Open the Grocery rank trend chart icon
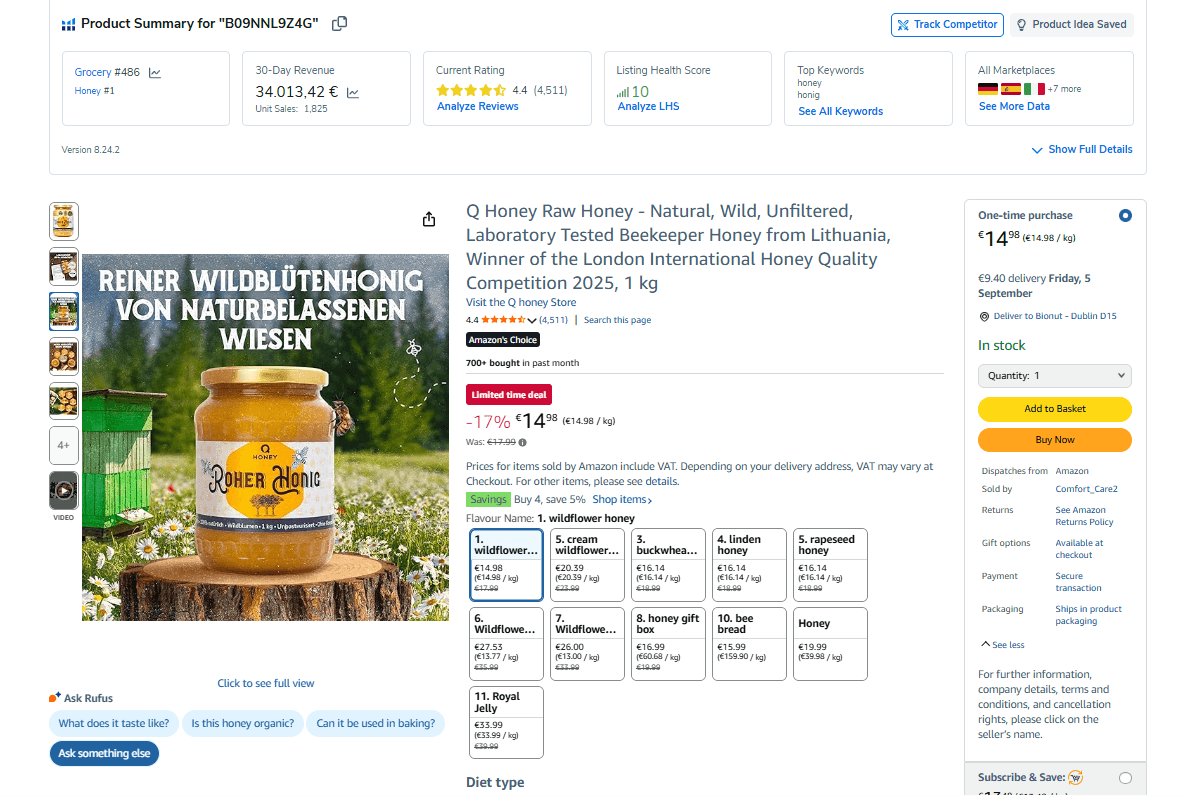This screenshot has width=1187, height=796. (154, 73)
